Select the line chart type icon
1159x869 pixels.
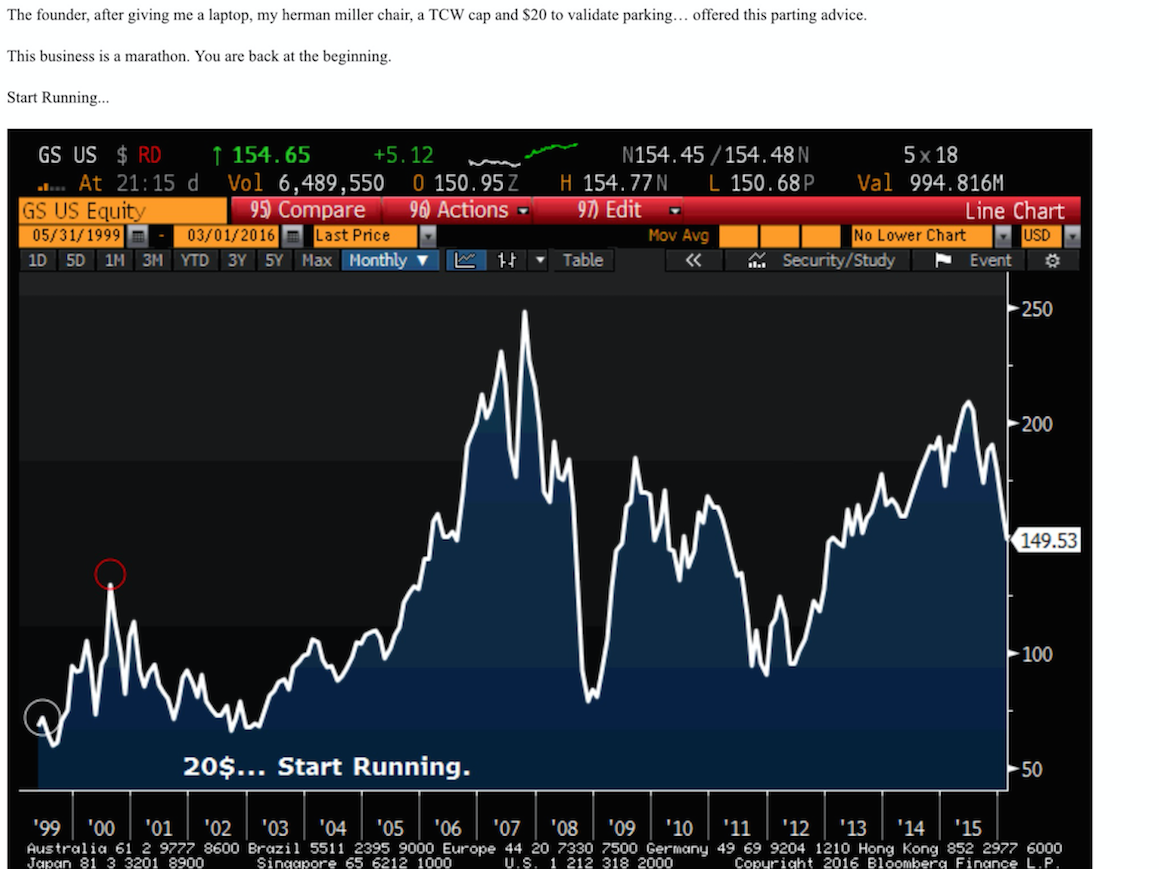(465, 260)
